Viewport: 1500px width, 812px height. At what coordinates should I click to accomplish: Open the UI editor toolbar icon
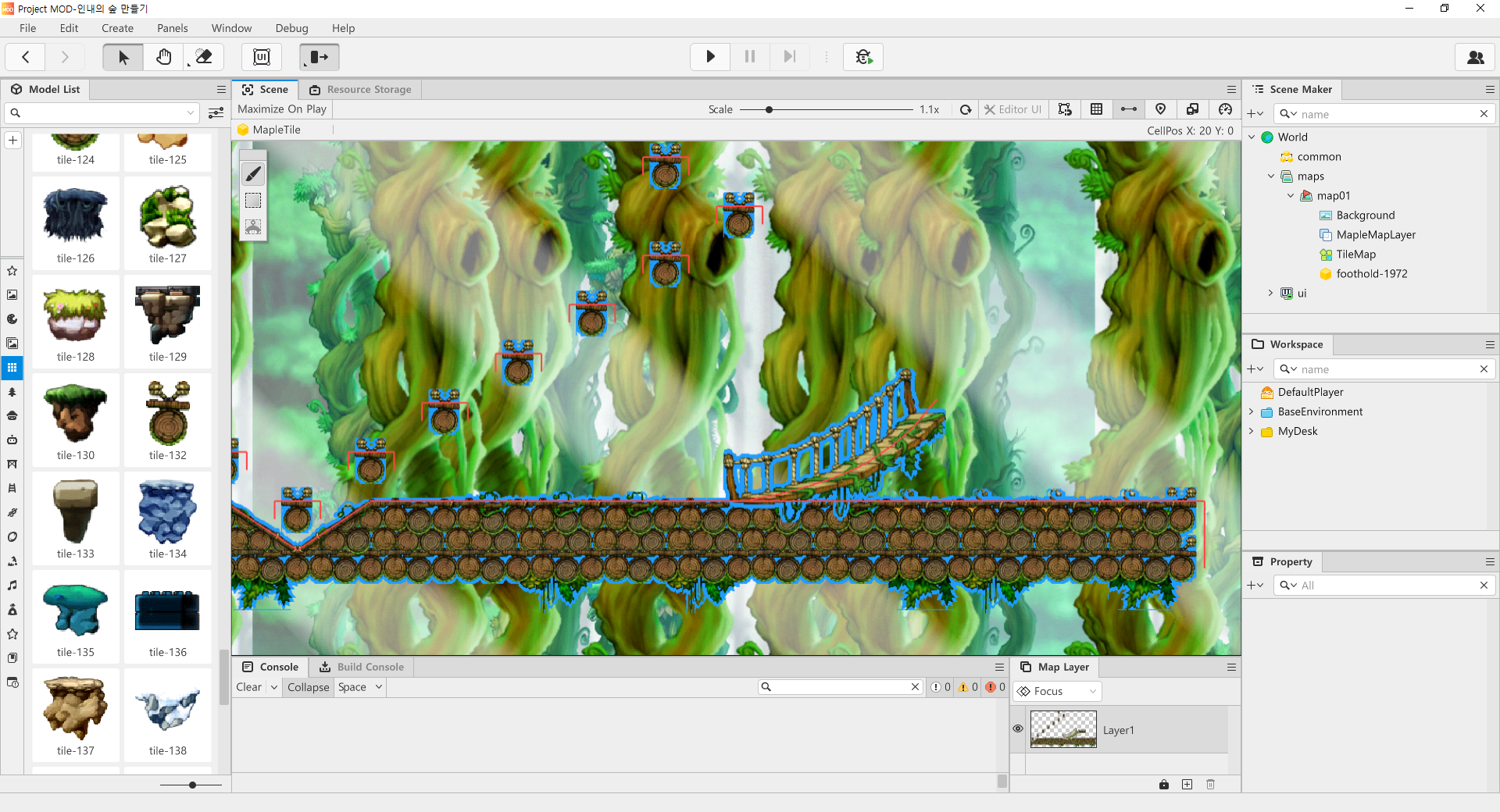coord(262,57)
